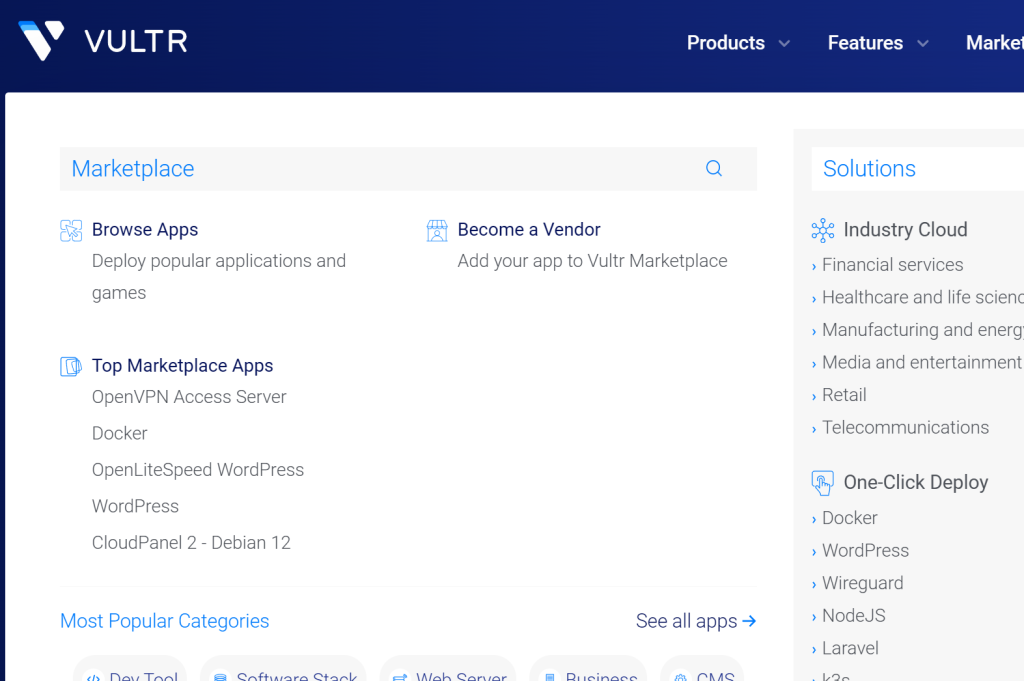1024x681 pixels.
Task: Select Wireguard under One-Click Deploy
Action: (863, 584)
